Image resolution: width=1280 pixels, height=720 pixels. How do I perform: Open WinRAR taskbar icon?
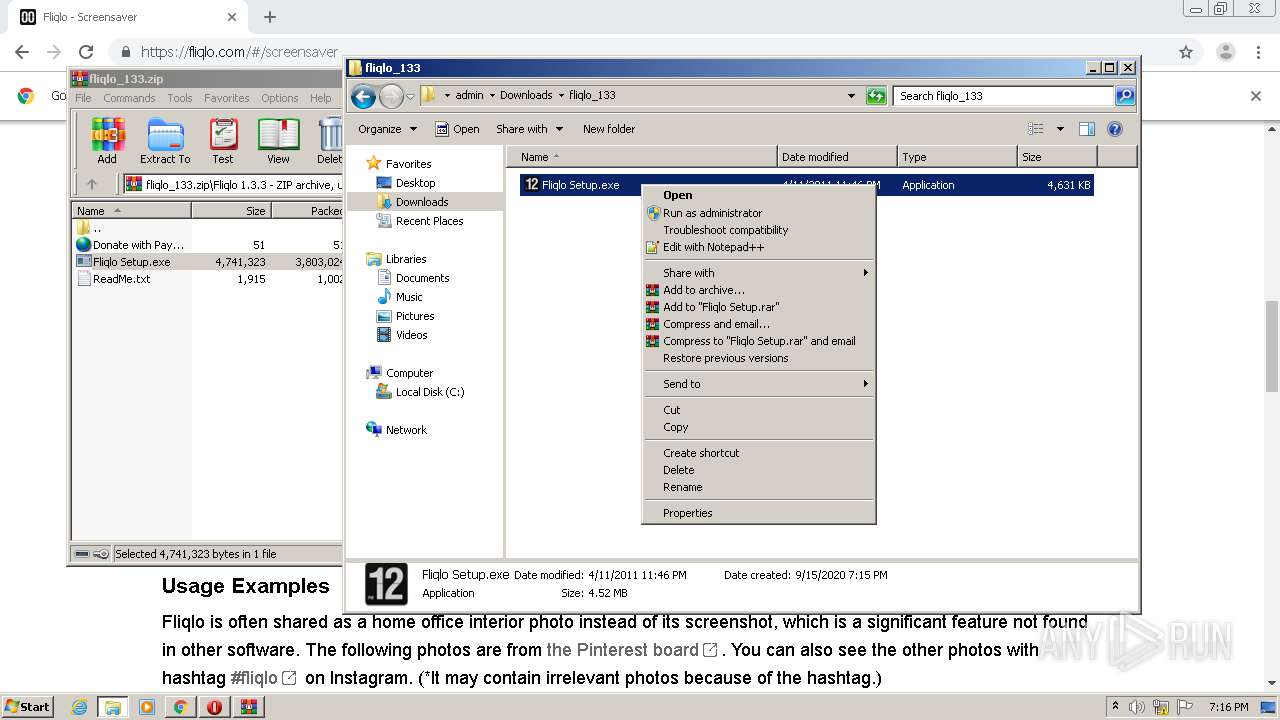pos(248,707)
